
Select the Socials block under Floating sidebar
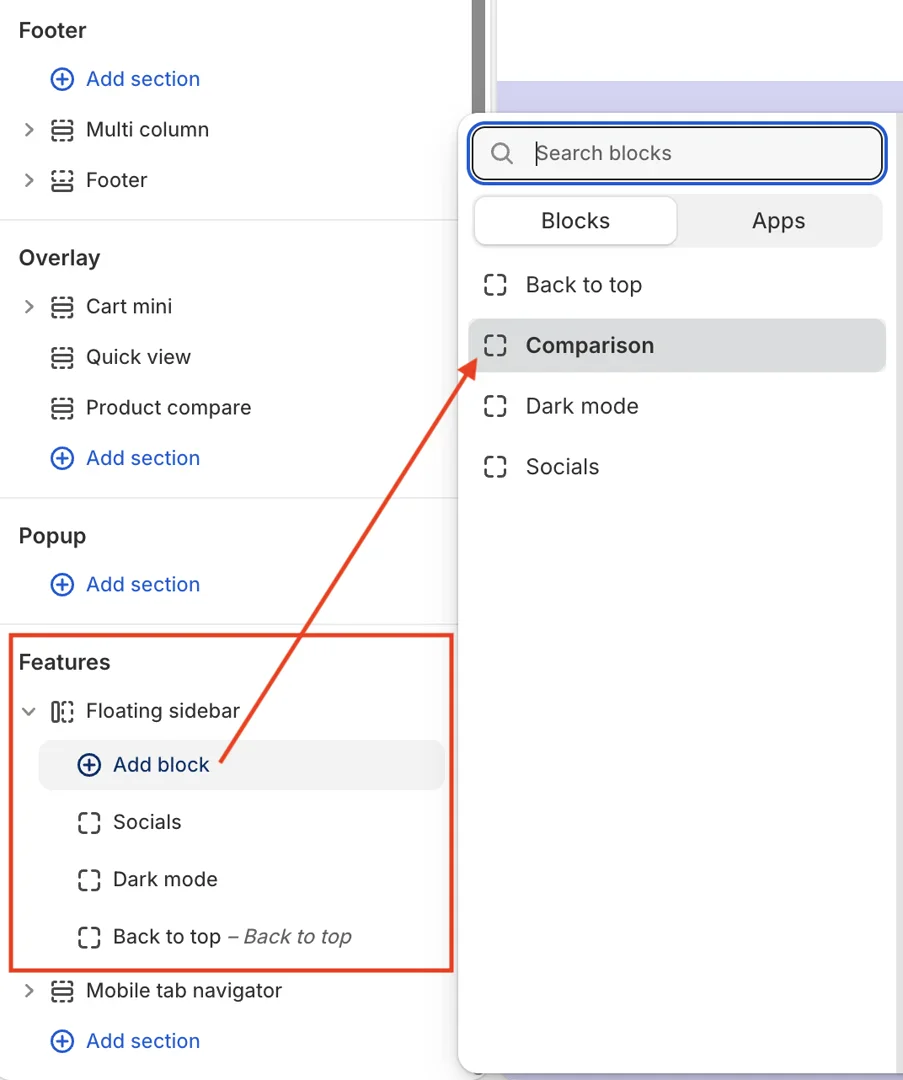pos(147,823)
